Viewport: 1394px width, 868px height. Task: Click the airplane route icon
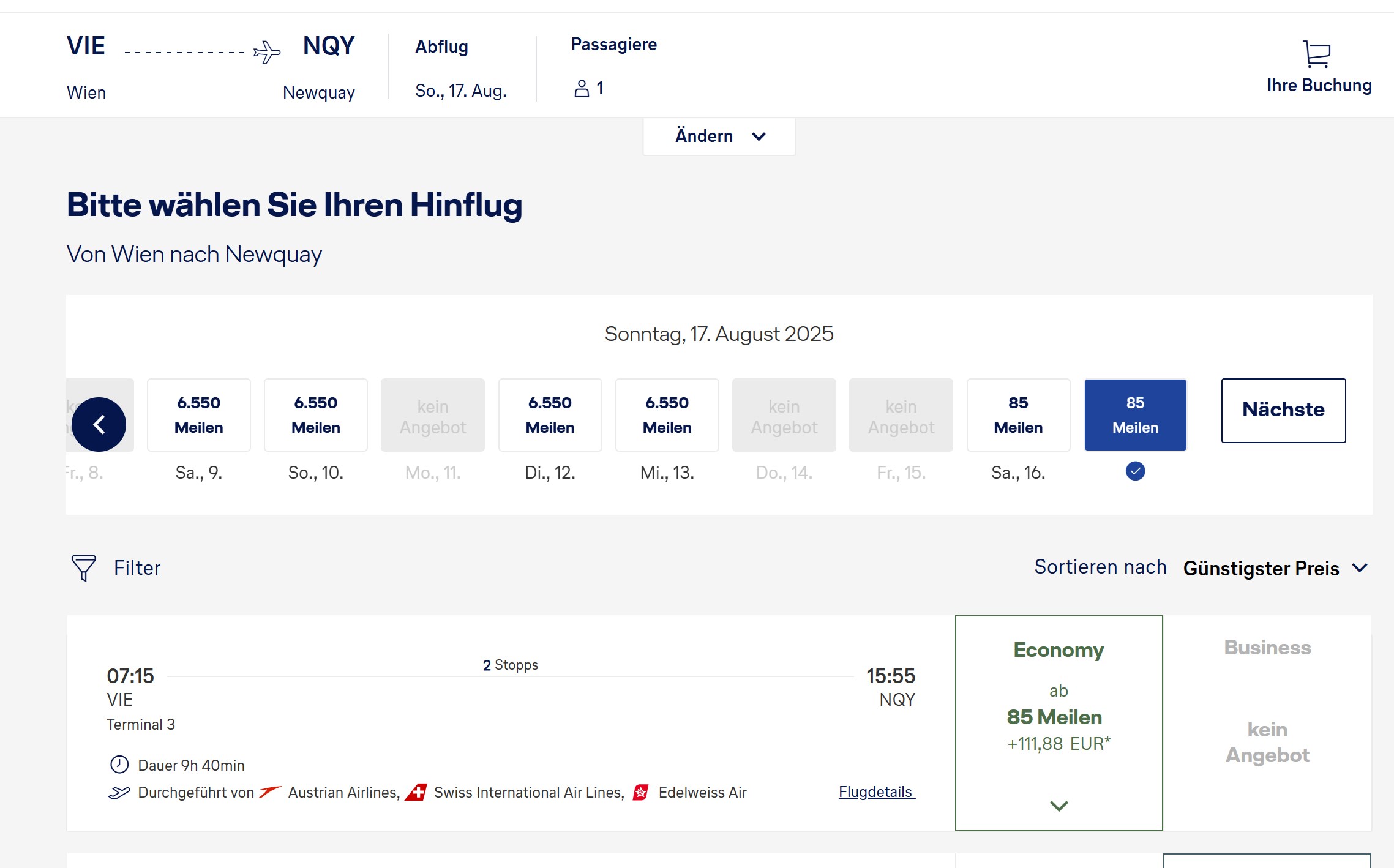click(267, 52)
